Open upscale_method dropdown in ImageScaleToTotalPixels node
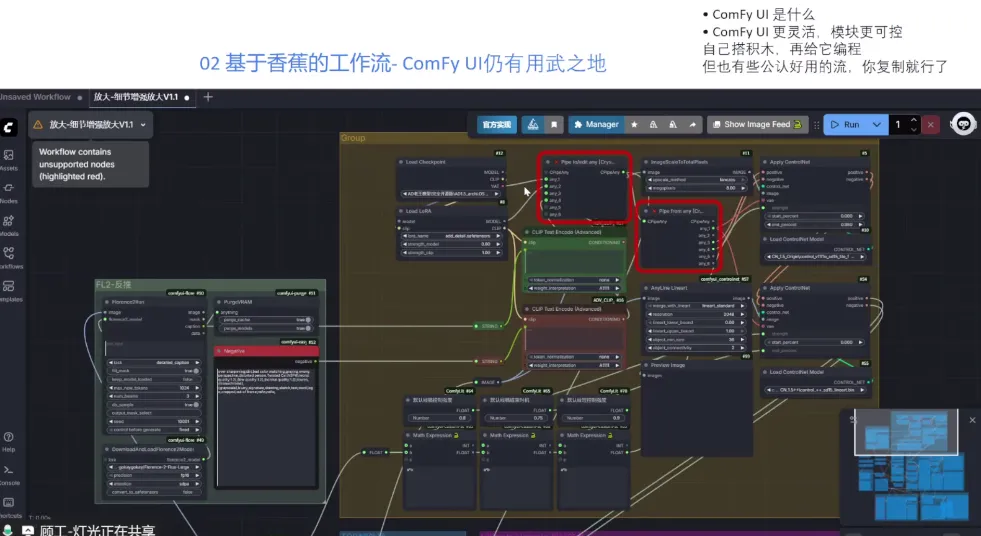This screenshot has width=981, height=536. pos(696,180)
